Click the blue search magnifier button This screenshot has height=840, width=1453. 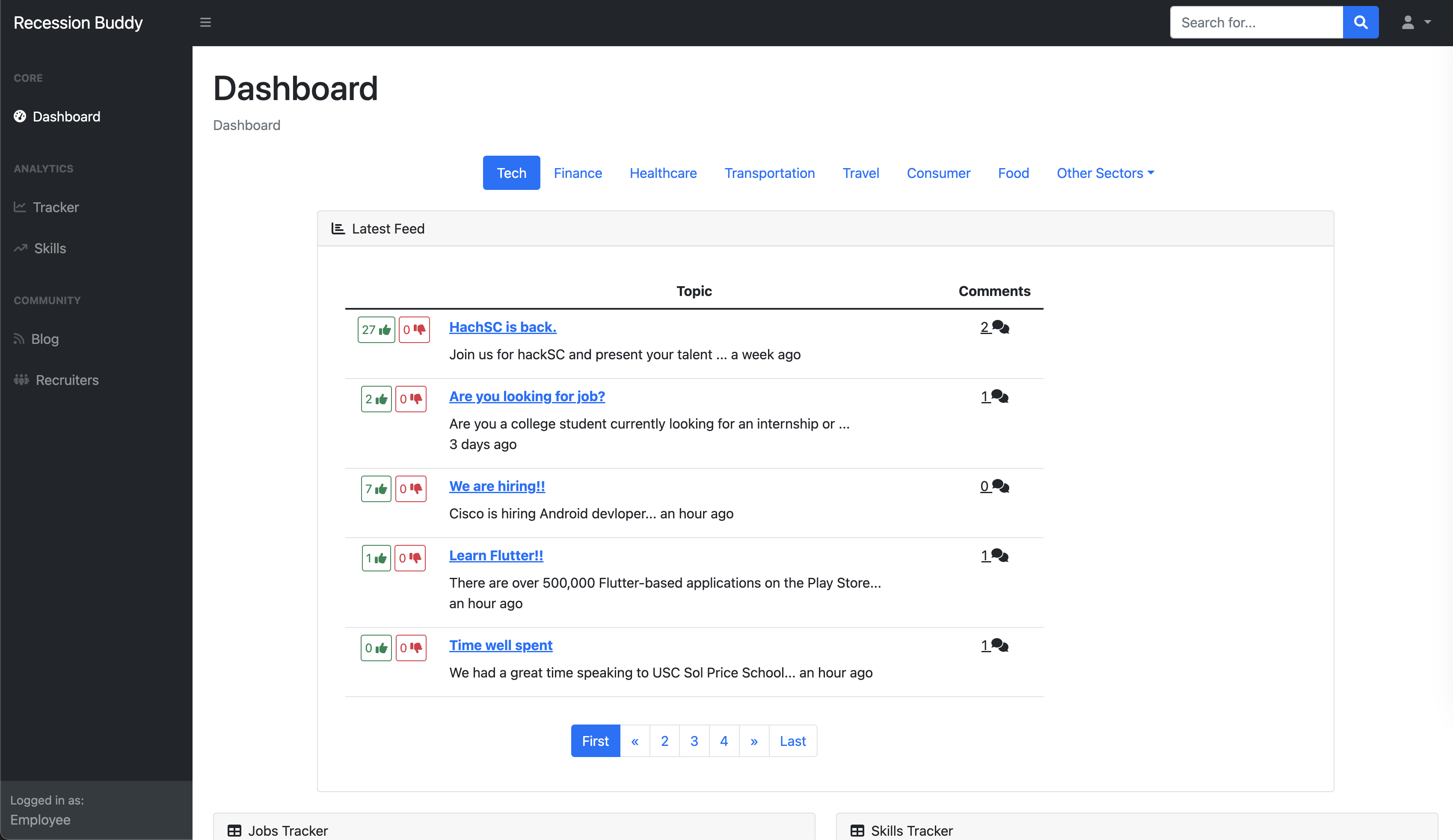pos(1360,23)
